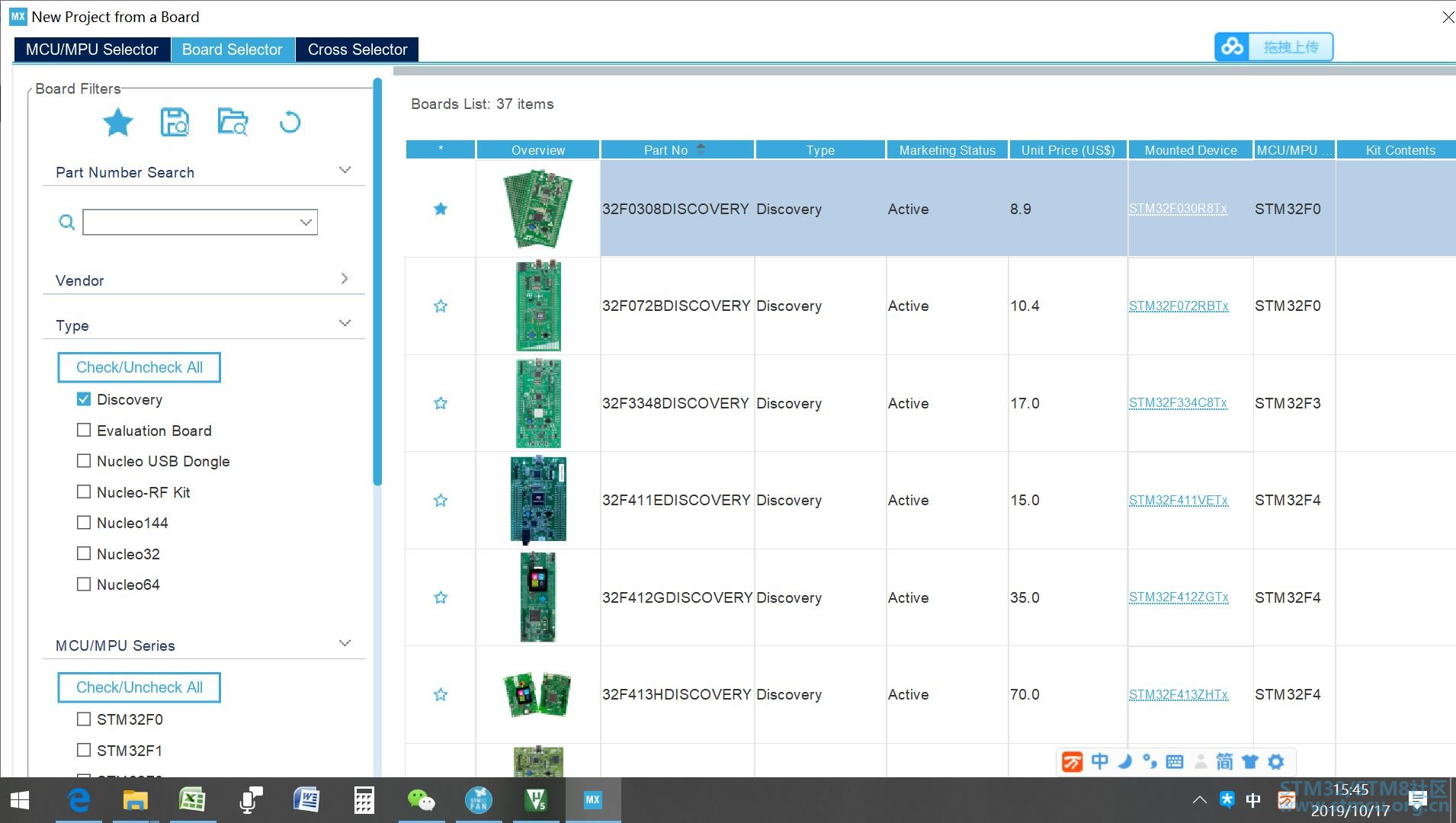Select the Board Selector tab
Viewport: 1456px width, 823px height.
(x=233, y=50)
